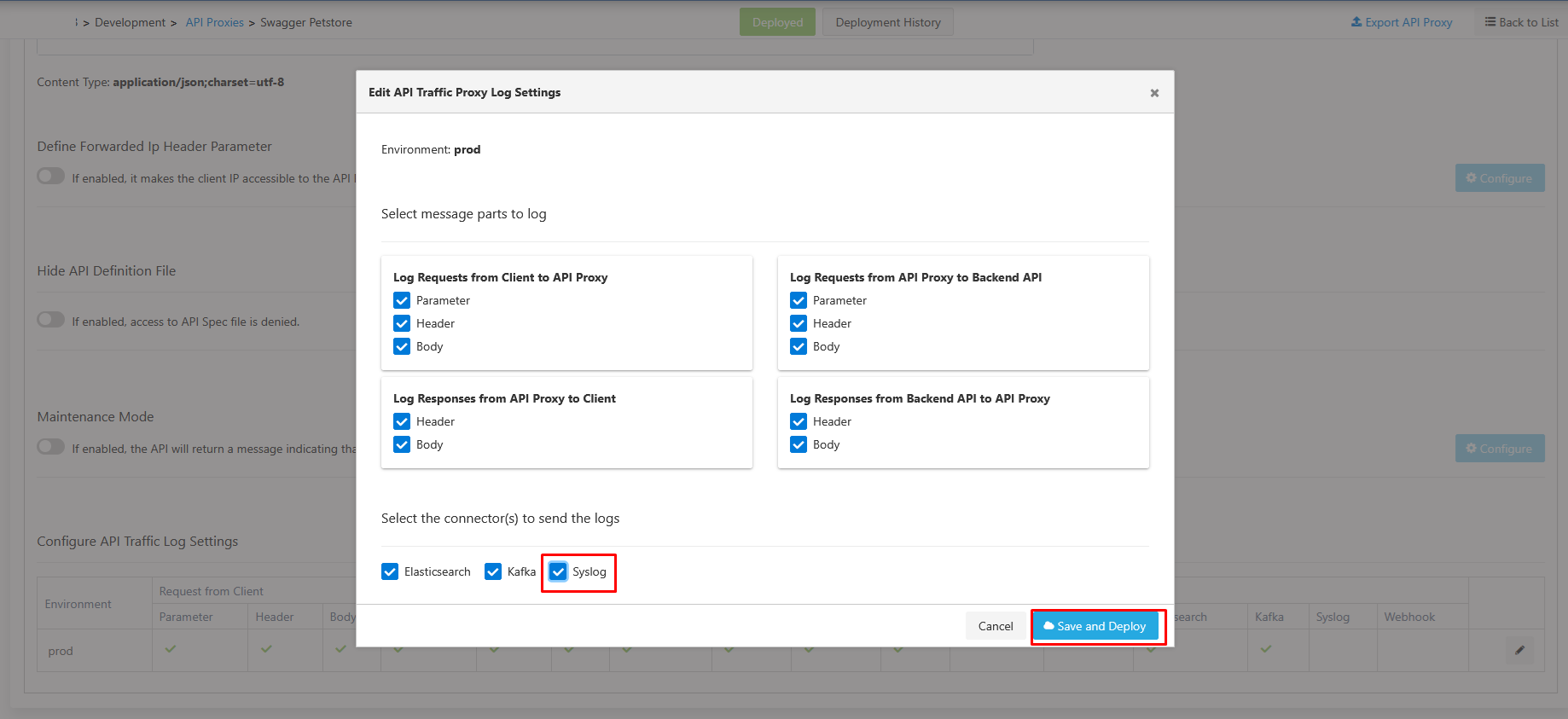Click Configure button next to Maintenance Mode

pyautogui.click(x=1499, y=449)
